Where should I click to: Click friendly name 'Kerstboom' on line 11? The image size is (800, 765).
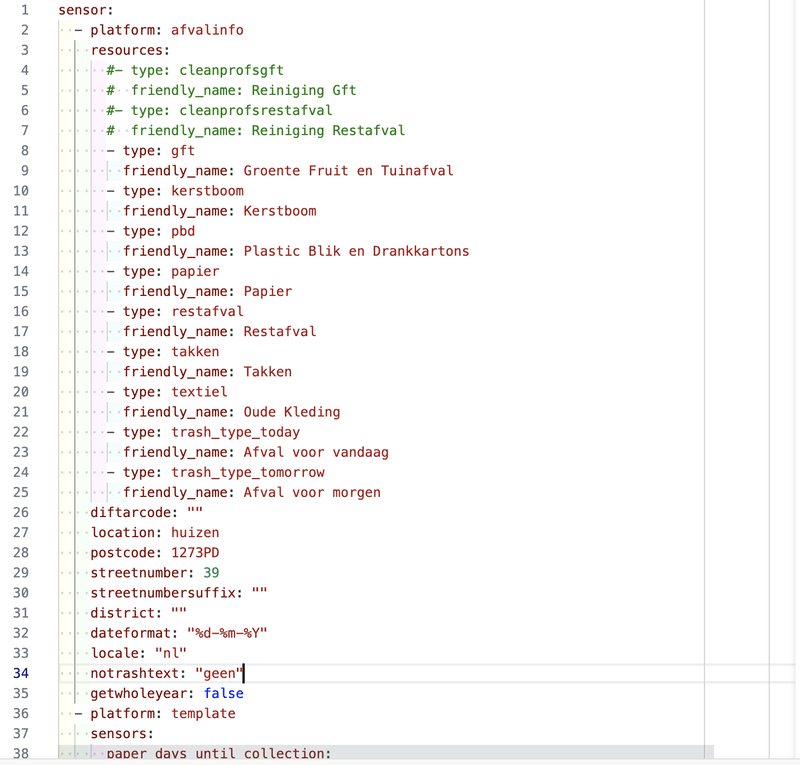pyautogui.click(x=280, y=211)
